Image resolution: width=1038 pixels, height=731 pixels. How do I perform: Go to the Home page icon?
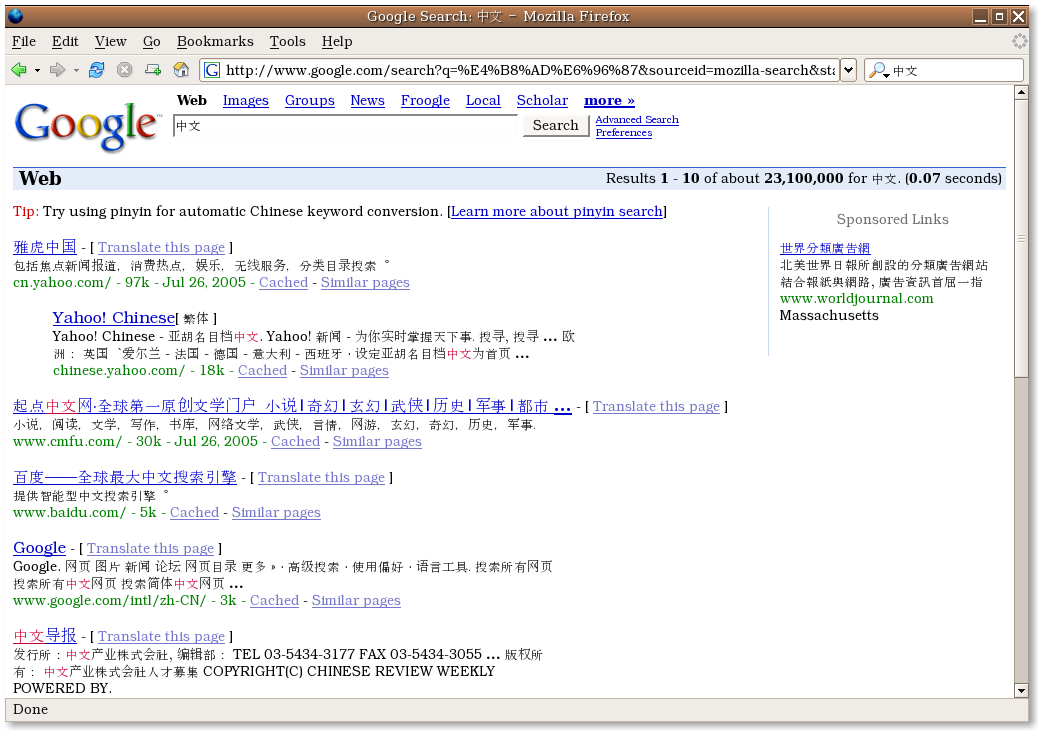pyautogui.click(x=181, y=70)
